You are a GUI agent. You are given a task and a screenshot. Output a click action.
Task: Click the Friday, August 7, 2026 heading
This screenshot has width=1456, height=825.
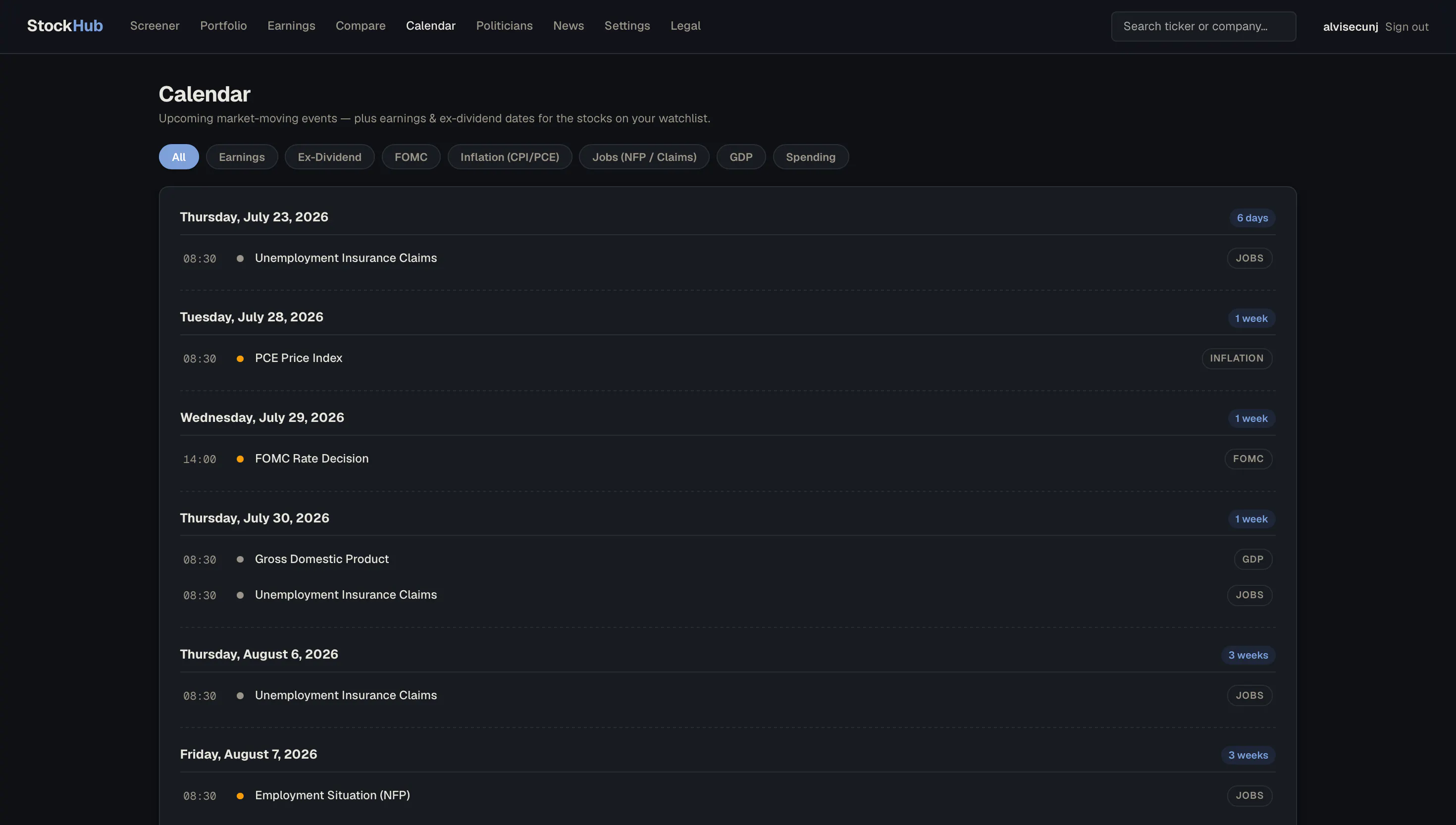tap(248, 754)
